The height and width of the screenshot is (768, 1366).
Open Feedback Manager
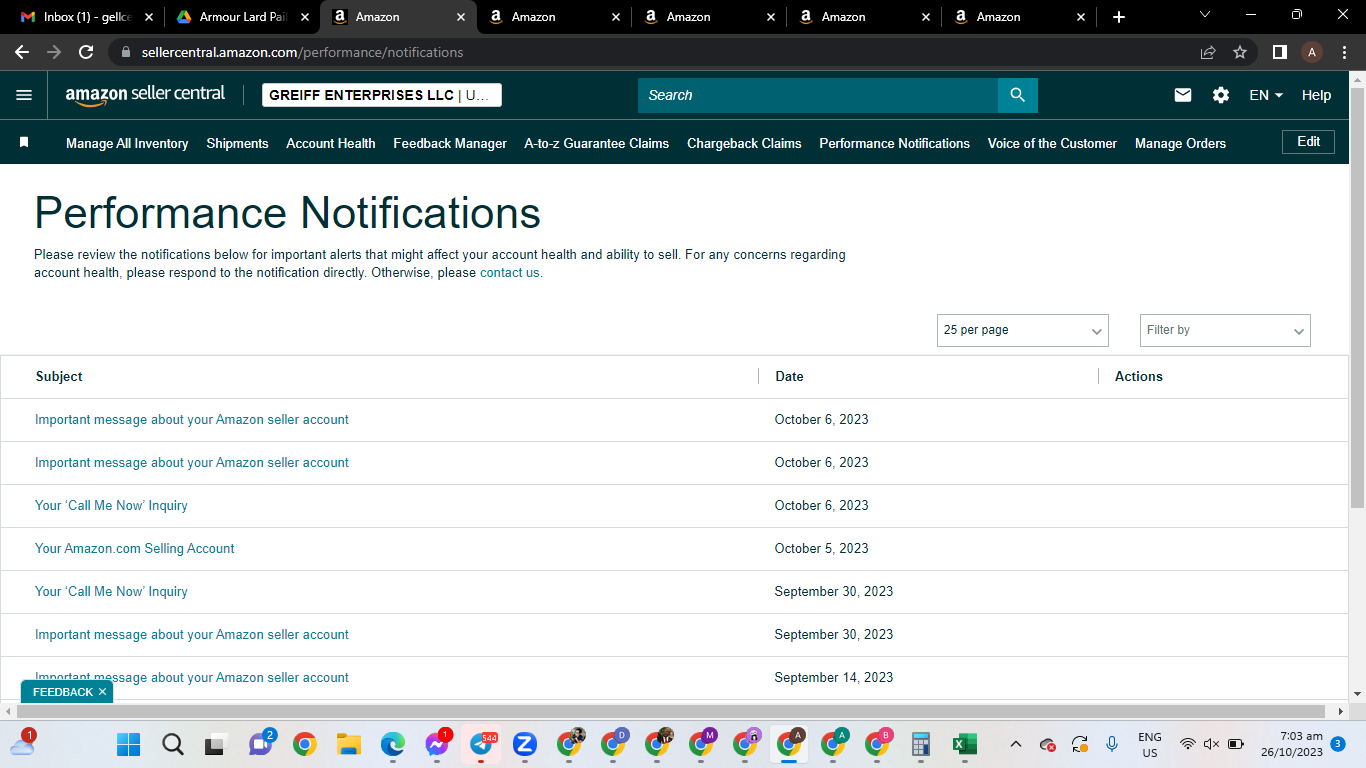click(x=450, y=143)
